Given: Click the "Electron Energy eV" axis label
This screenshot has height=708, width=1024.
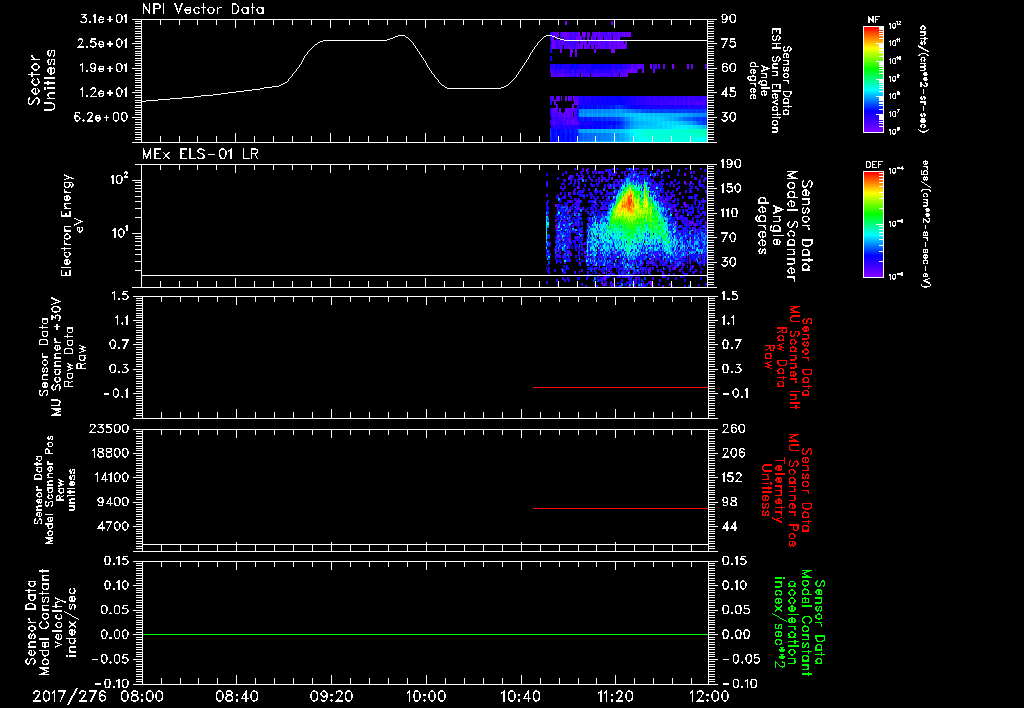Looking at the screenshot, I should tap(72, 225).
